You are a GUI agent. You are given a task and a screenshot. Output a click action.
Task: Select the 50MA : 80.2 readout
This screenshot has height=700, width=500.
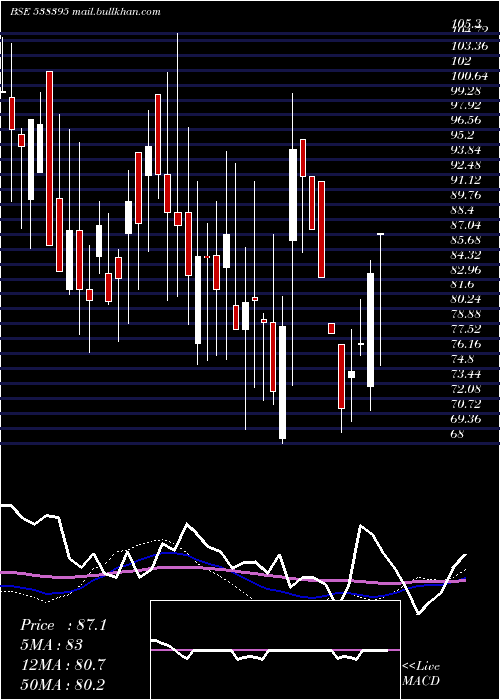click(62, 684)
